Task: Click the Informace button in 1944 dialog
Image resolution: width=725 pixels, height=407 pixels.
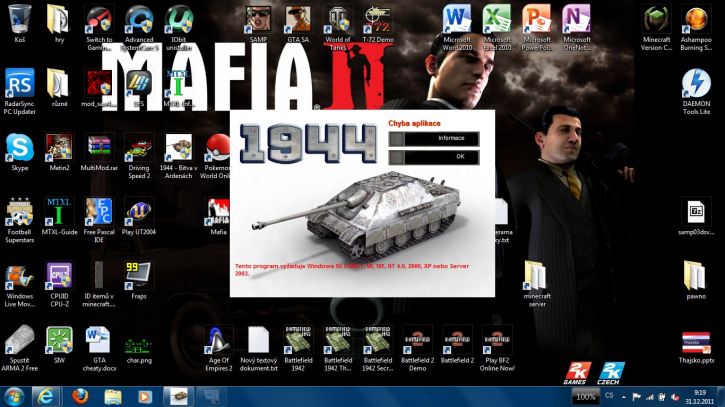Action: (x=434, y=138)
